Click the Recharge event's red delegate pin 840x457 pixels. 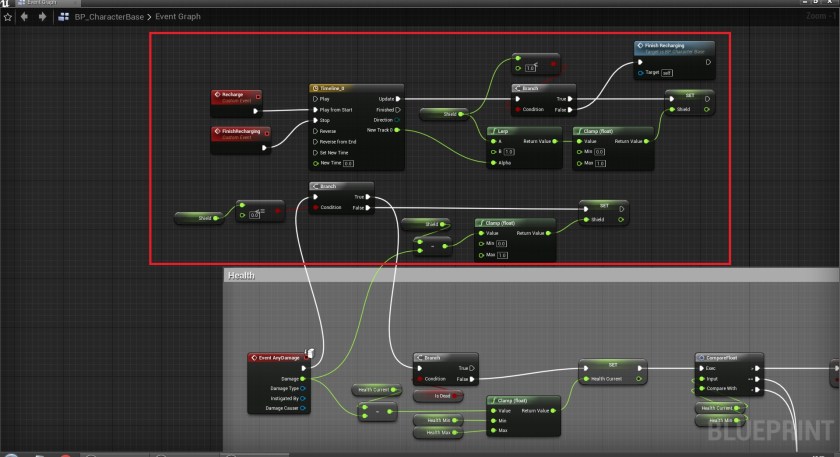coord(258,96)
